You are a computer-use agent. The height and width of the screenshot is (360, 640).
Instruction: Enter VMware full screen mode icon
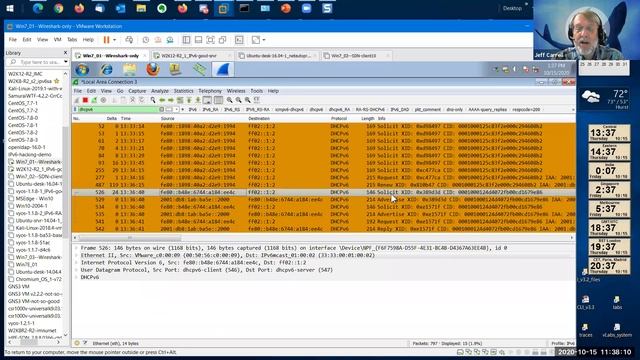210,40
